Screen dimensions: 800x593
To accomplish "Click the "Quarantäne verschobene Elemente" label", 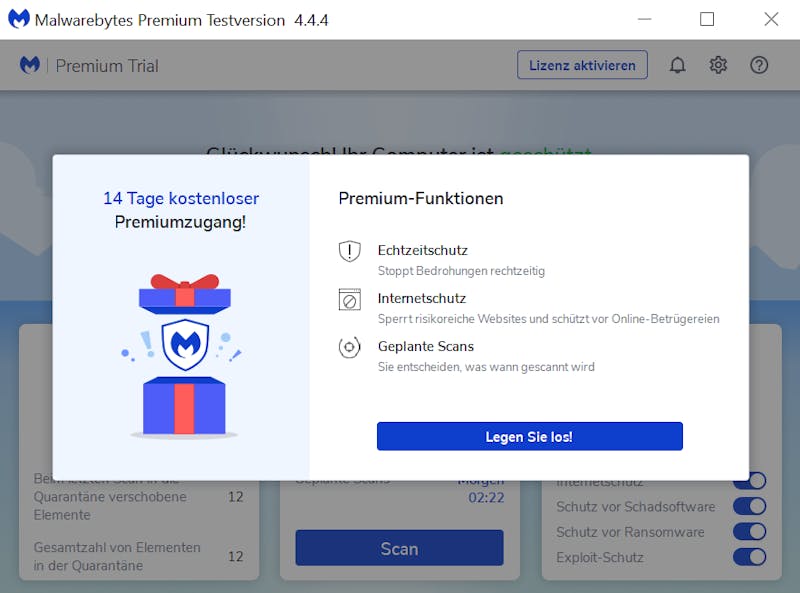I will pos(110,506).
